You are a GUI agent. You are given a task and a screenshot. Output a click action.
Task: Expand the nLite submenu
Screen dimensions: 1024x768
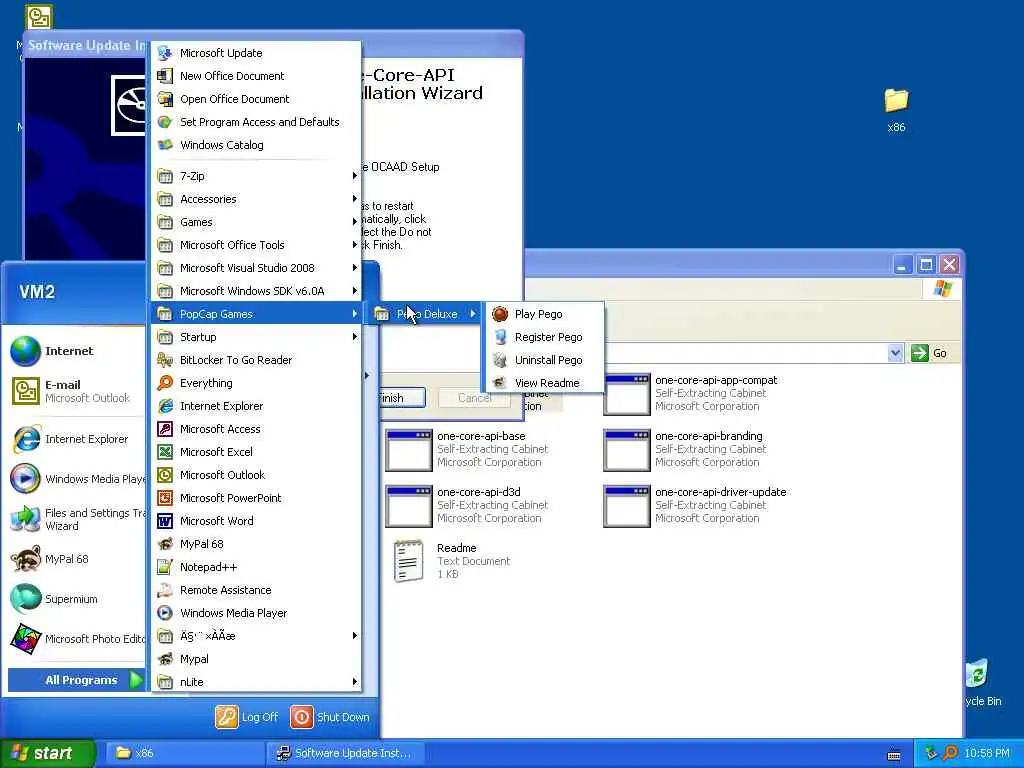pos(256,682)
